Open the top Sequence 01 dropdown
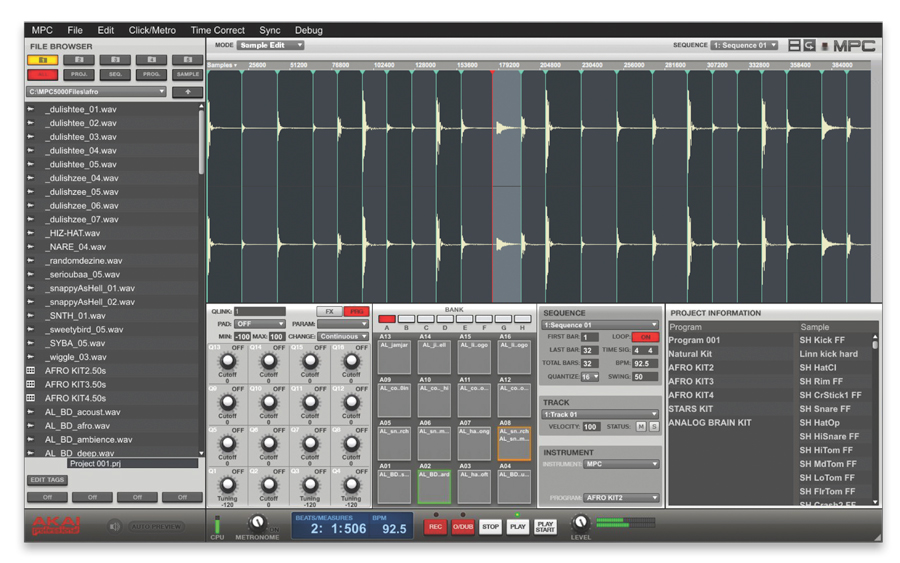The width and height of the screenshot is (900, 563). 744,45
